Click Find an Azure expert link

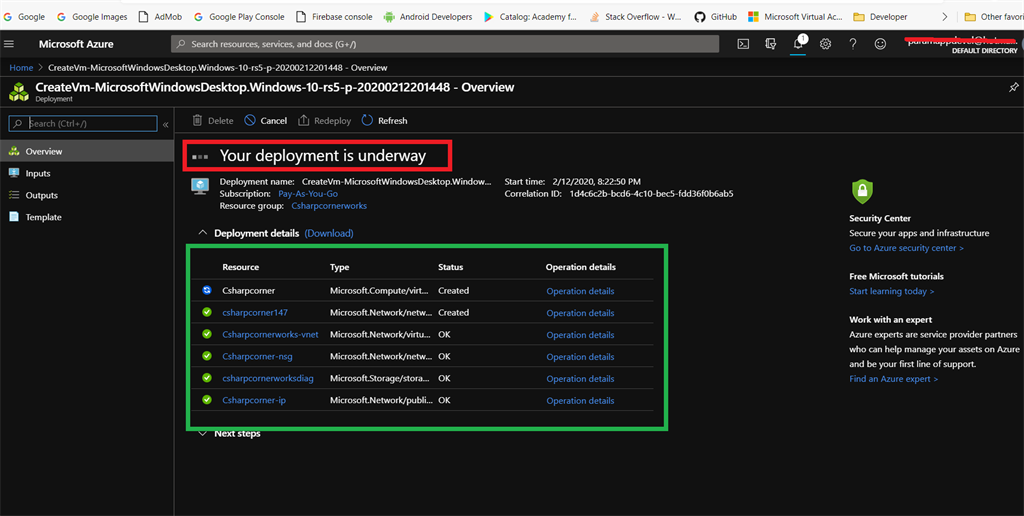point(893,379)
